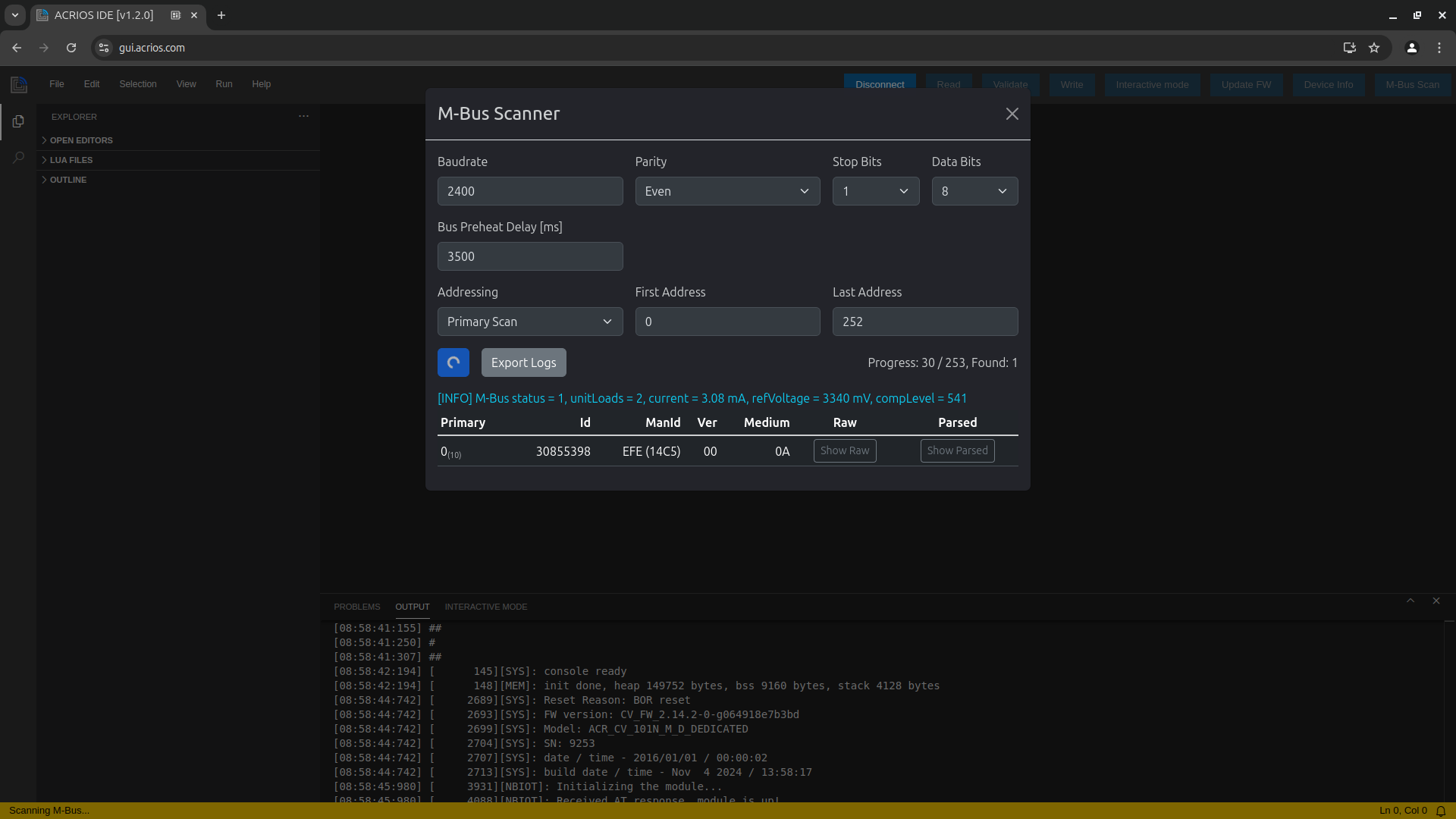The width and height of the screenshot is (1456, 819).
Task: Open the Explorer icon in the activity bar
Action: point(17,121)
